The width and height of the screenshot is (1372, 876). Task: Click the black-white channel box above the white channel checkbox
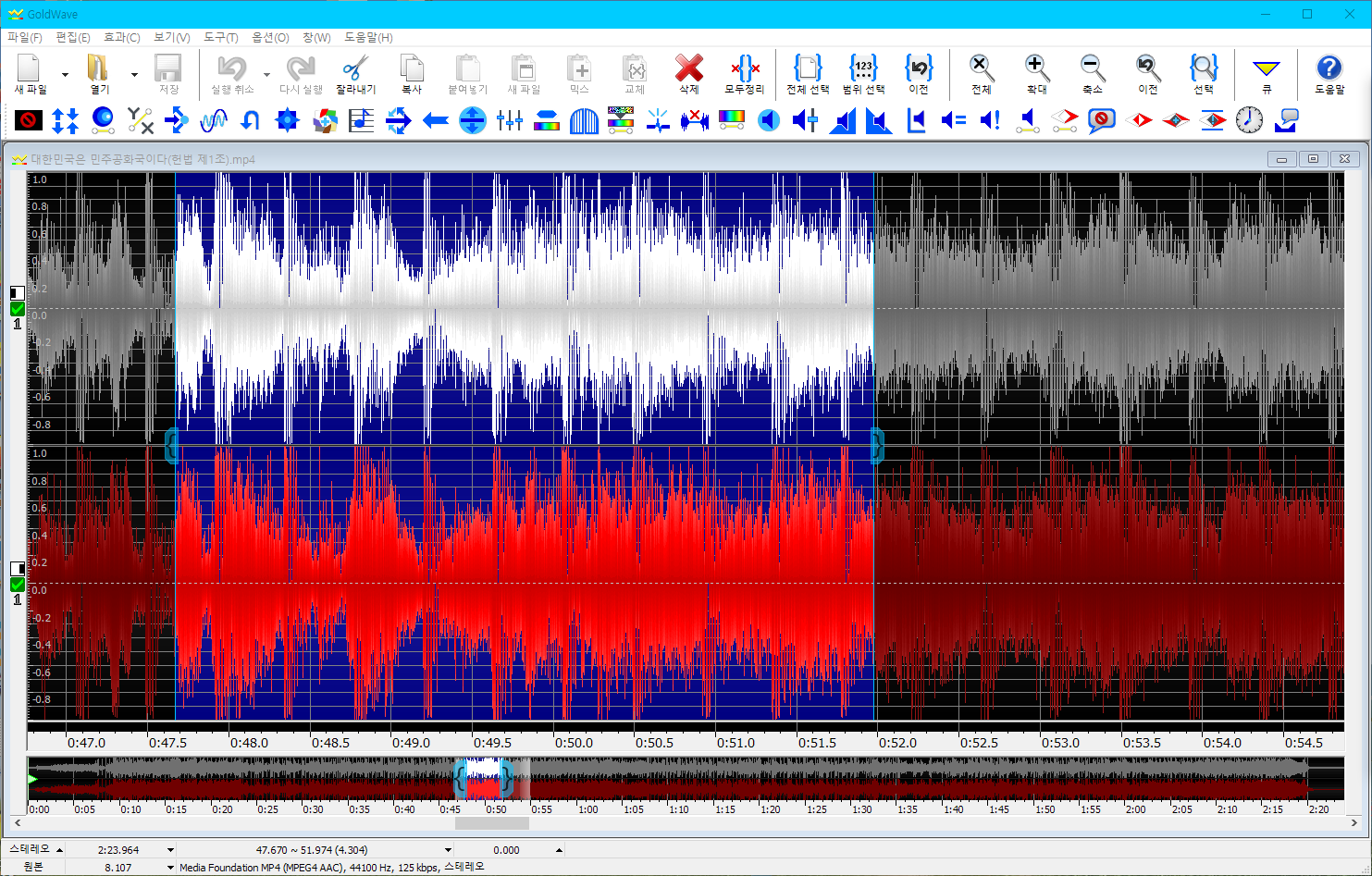click(x=18, y=293)
